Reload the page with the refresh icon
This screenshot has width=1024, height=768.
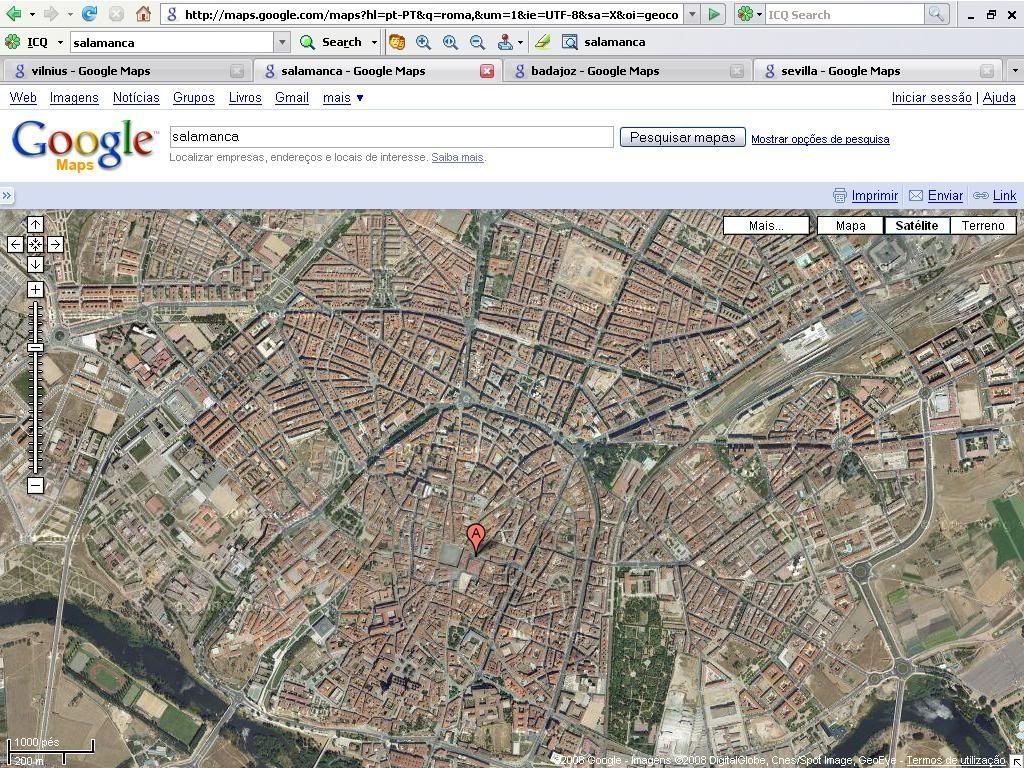[90, 14]
